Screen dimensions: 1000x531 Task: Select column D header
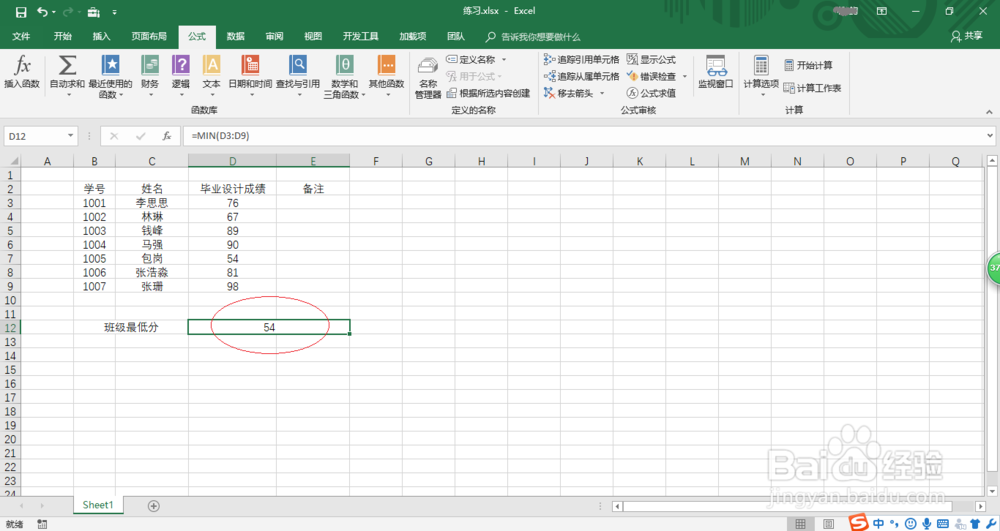[232, 161]
